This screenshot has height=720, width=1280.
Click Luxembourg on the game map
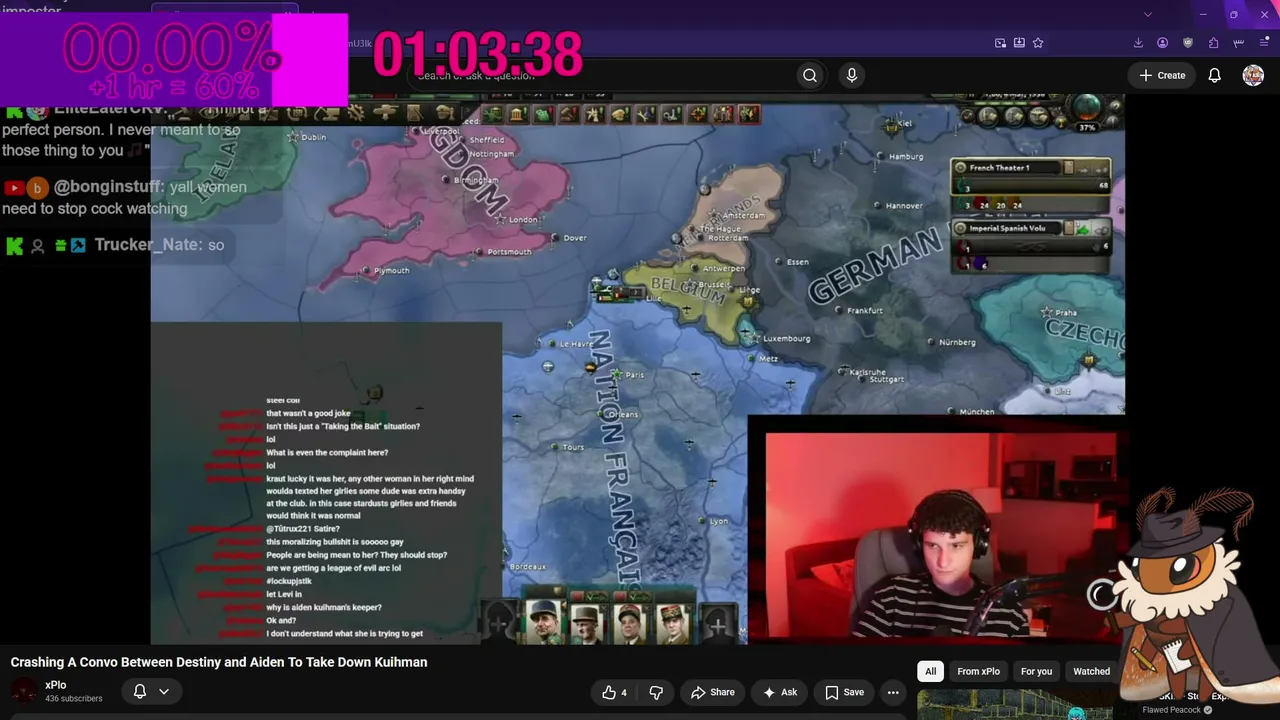coord(786,339)
